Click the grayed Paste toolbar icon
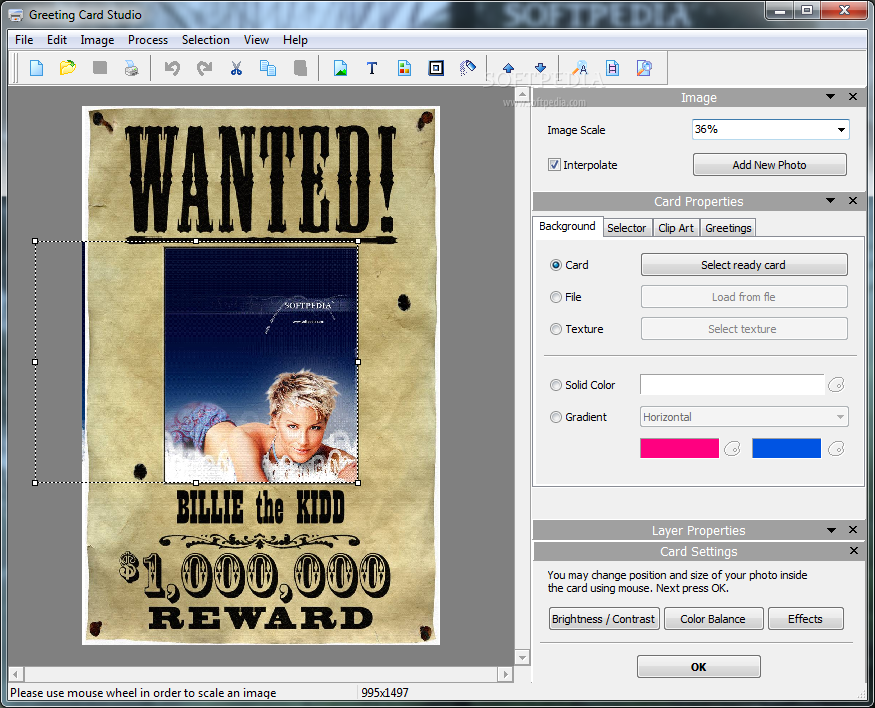This screenshot has height=708, width=875. 300,68
